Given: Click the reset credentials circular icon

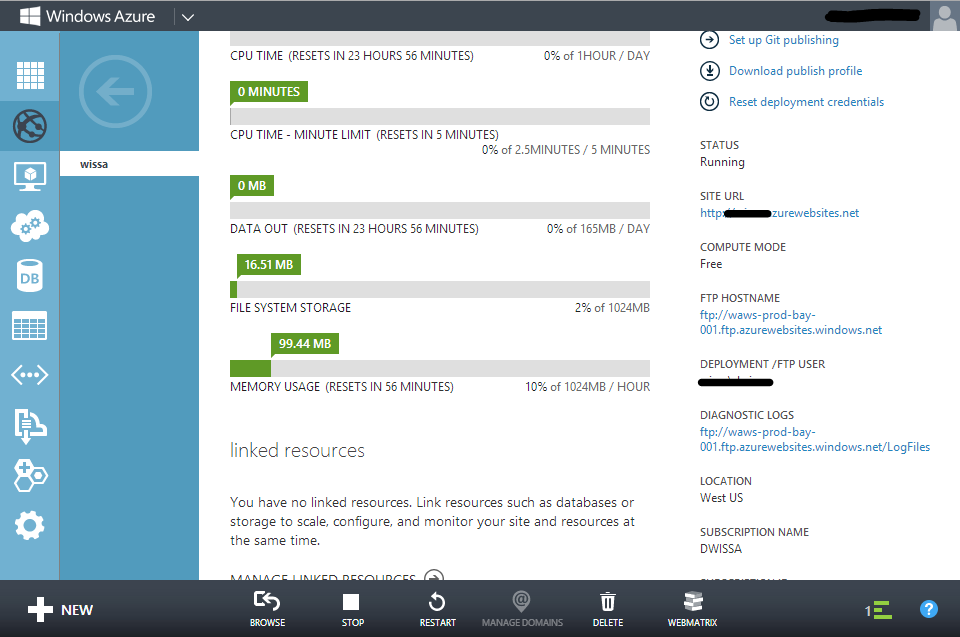Looking at the screenshot, I should [709, 102].
